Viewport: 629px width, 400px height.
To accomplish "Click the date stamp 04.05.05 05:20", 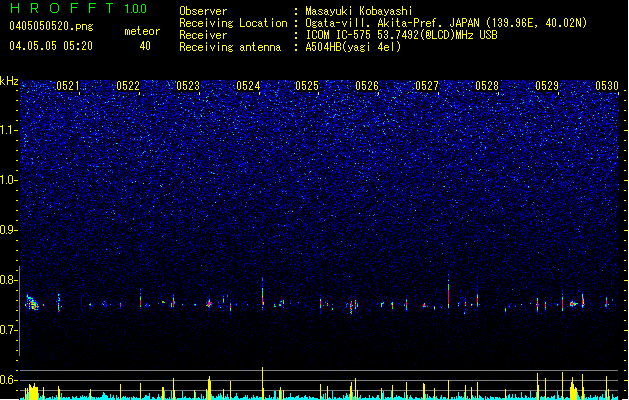I will tap(51, 46).
